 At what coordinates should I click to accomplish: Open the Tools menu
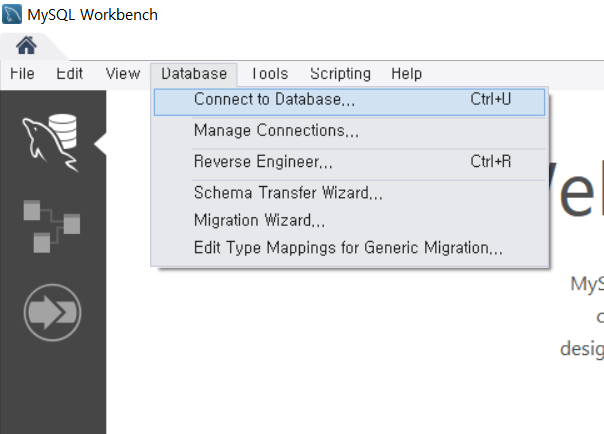270,73
